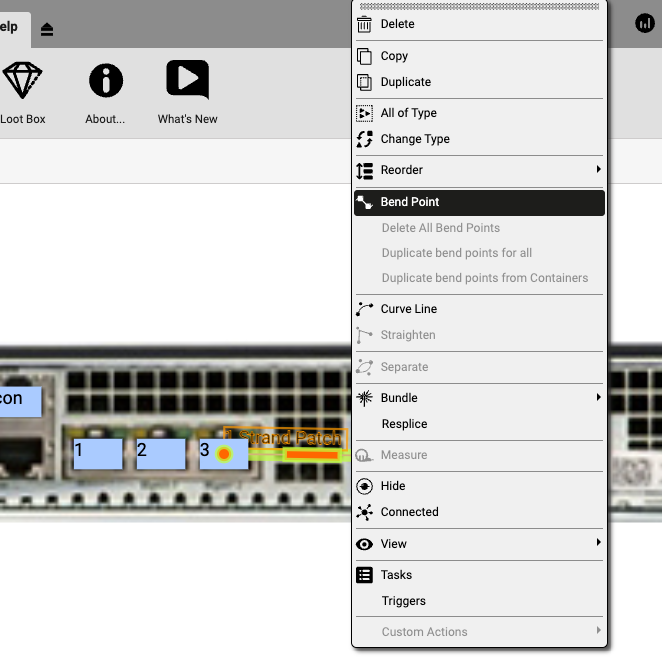Expand the View submenu arrow
The height and width of the screenshot is (661, 662).
click(599, 543)
